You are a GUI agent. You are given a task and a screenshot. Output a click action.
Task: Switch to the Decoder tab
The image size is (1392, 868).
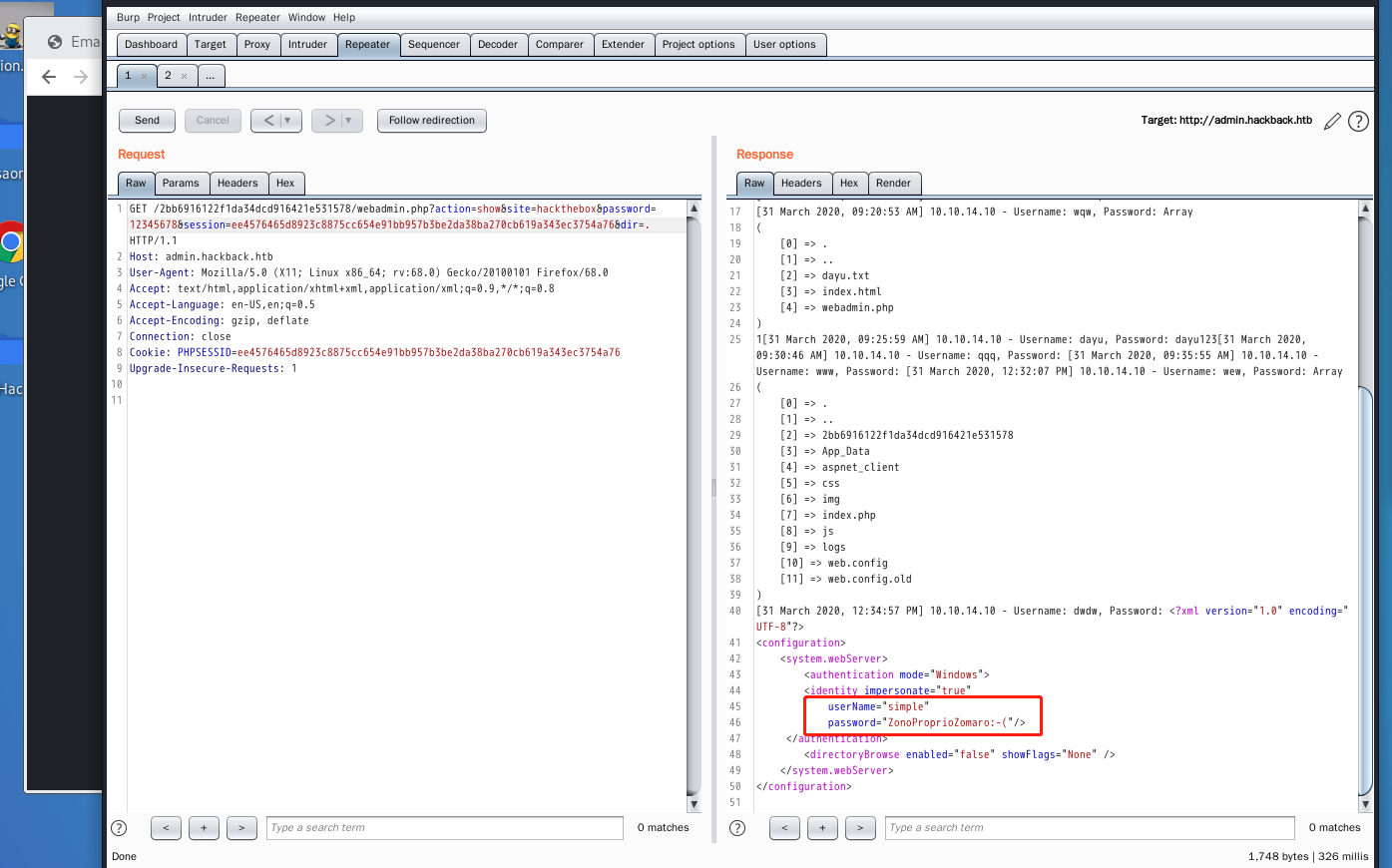tap(498, 44)
